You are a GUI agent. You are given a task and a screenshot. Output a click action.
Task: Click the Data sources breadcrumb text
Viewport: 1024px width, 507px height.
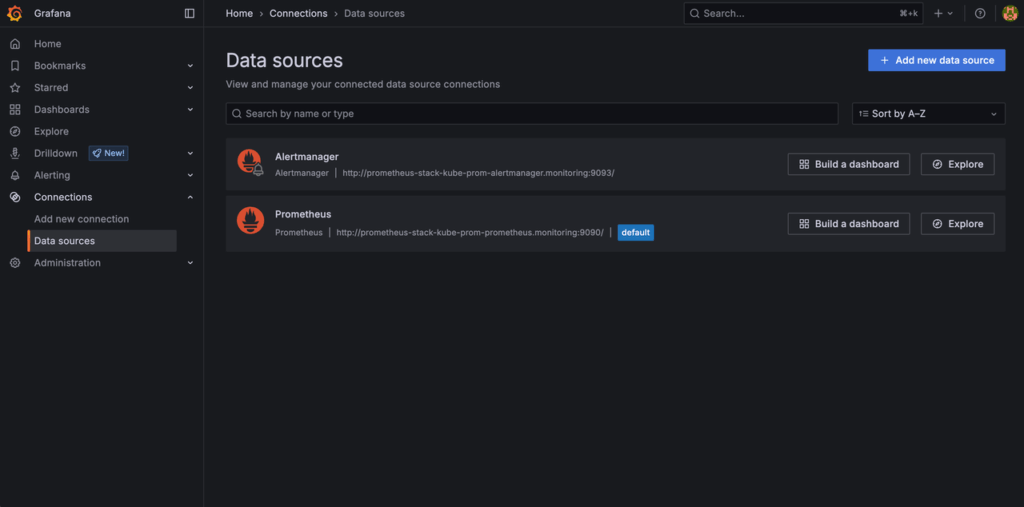point(374,13)
